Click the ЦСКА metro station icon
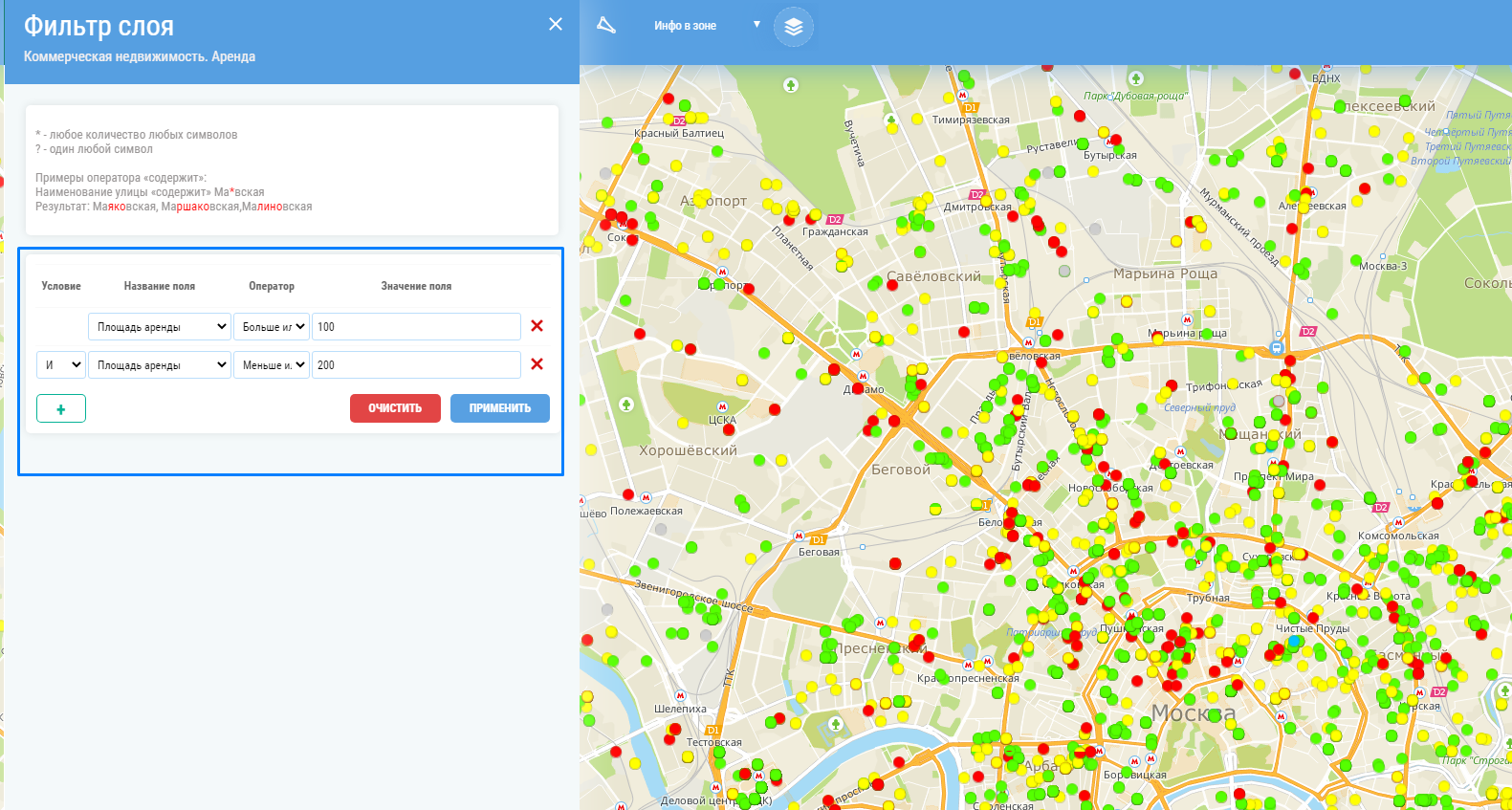The height and width of the screenshot is (810, 1512). 722,407
